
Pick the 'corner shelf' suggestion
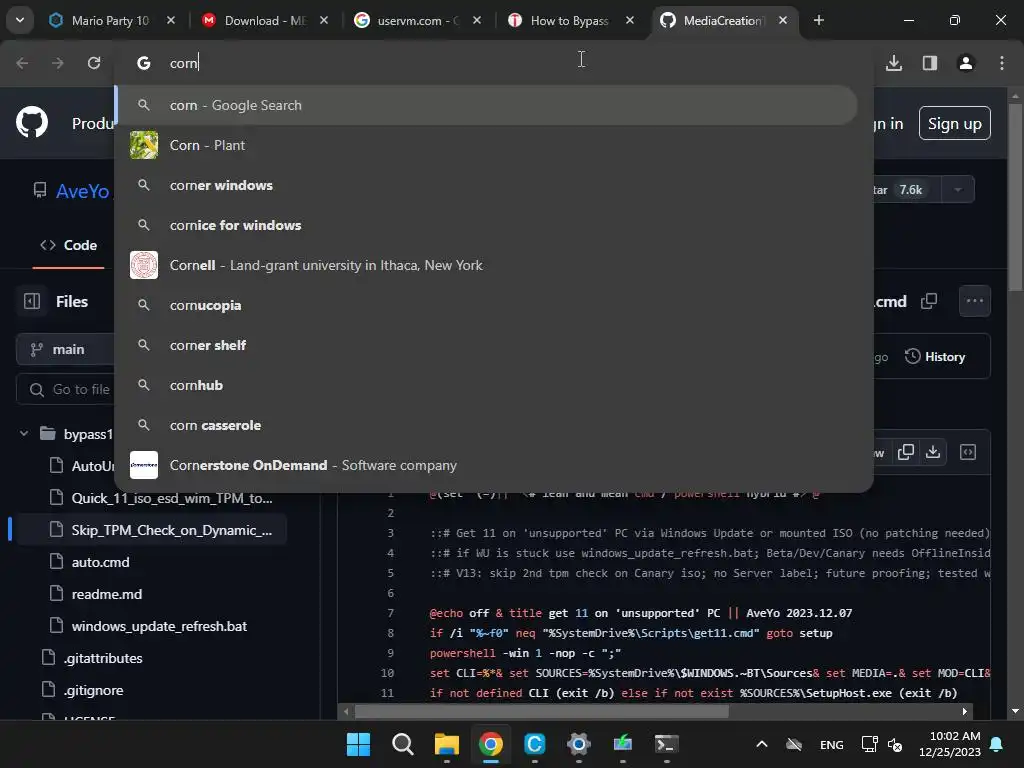click(x=487, y=345)
